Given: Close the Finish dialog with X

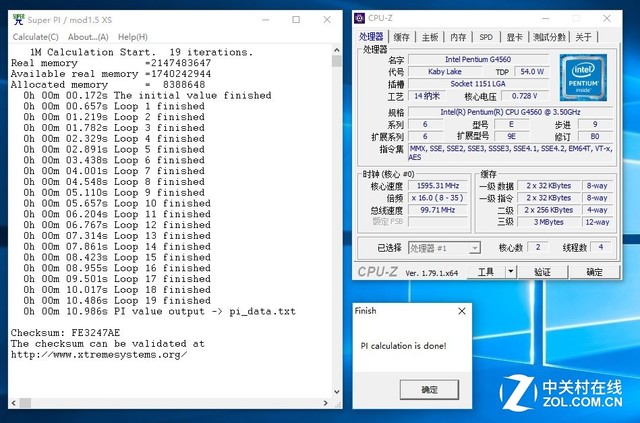Looking at the screenshot, I should click(x=462, y=311).
